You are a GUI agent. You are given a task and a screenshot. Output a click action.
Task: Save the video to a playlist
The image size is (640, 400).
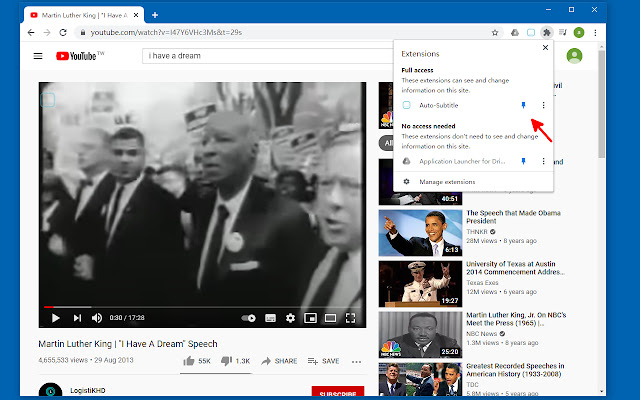click(324, 361)
